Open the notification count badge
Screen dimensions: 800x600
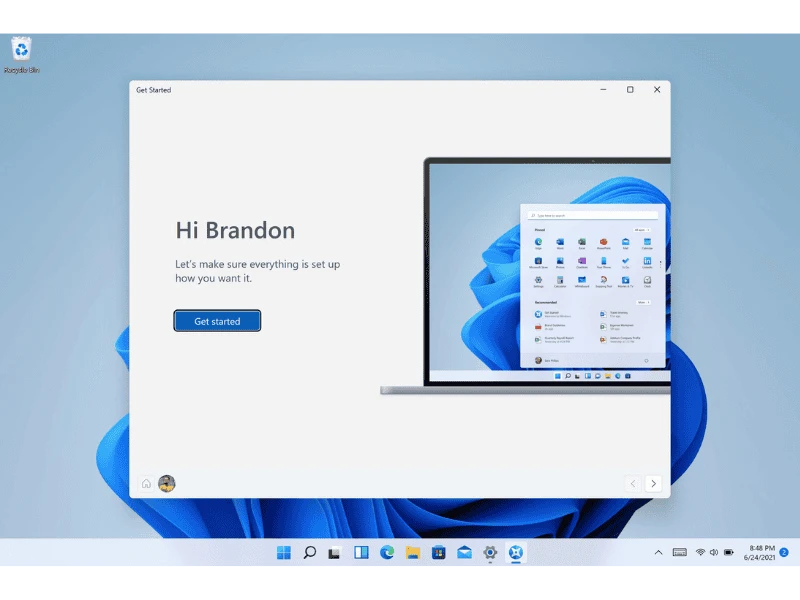click(784, 553)
